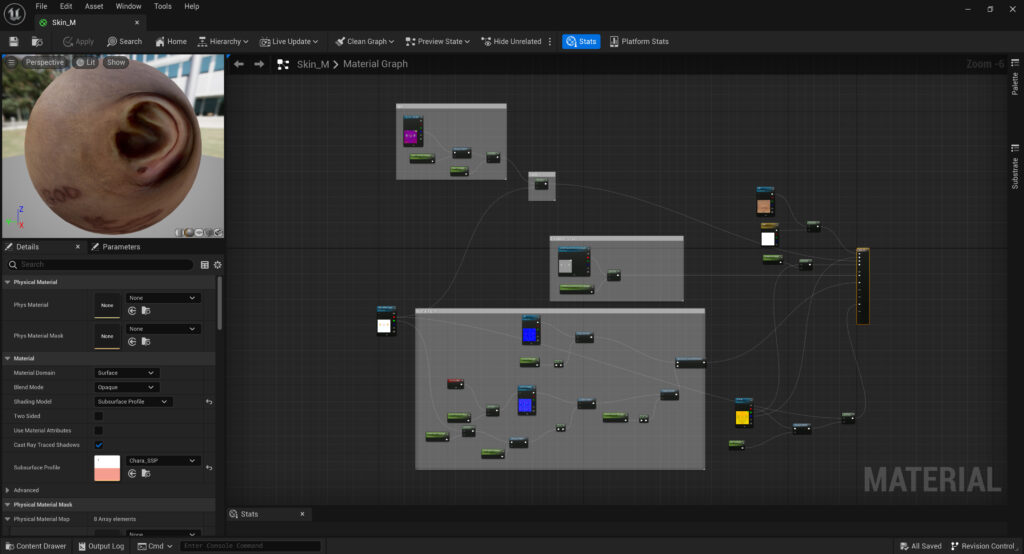
Task: Browse to Phys Material asset in Content Browser
Action: click(x=146, y=311)
